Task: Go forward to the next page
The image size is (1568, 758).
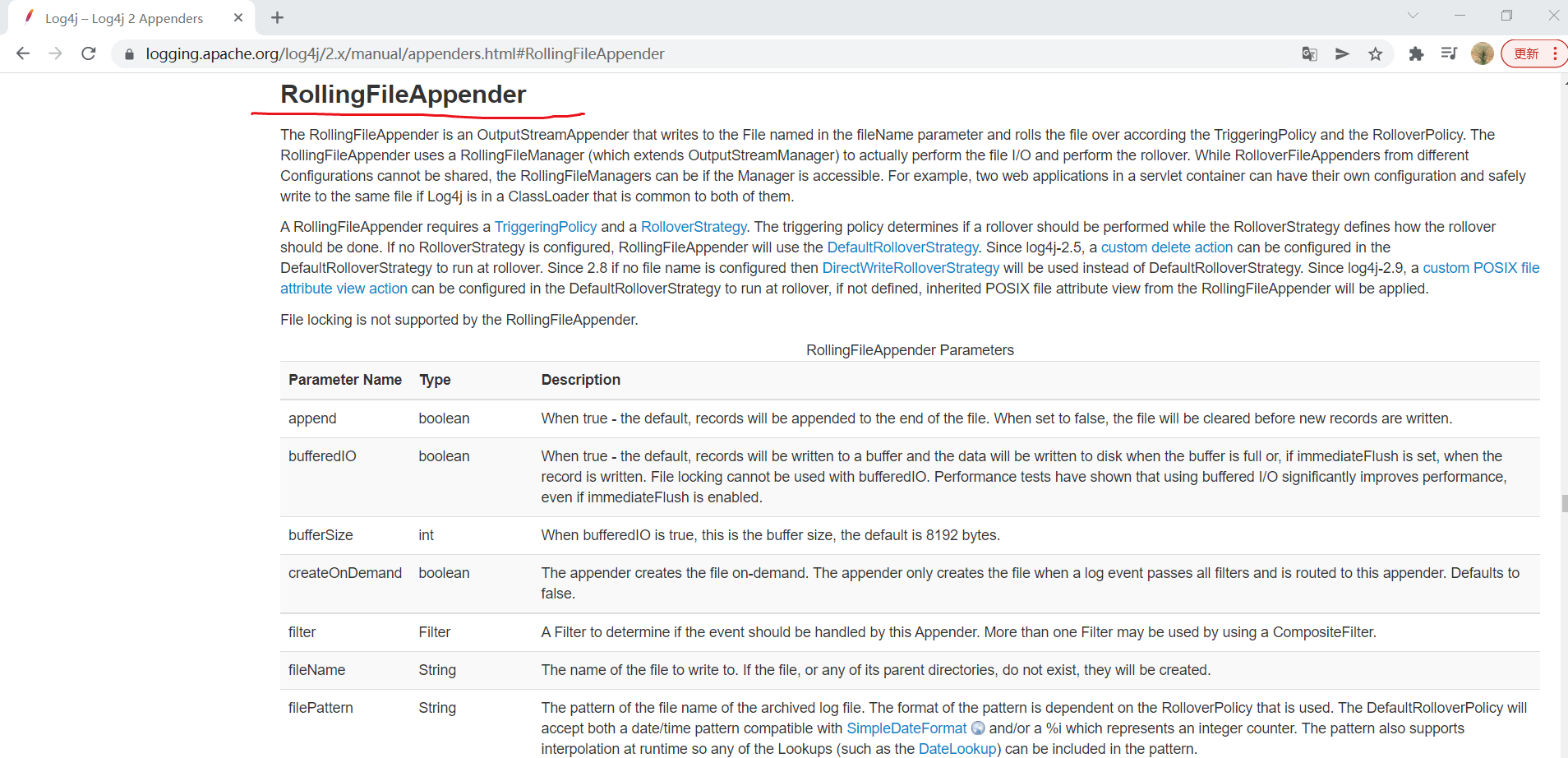Action: pyautogui.click(x=55, y=53)
